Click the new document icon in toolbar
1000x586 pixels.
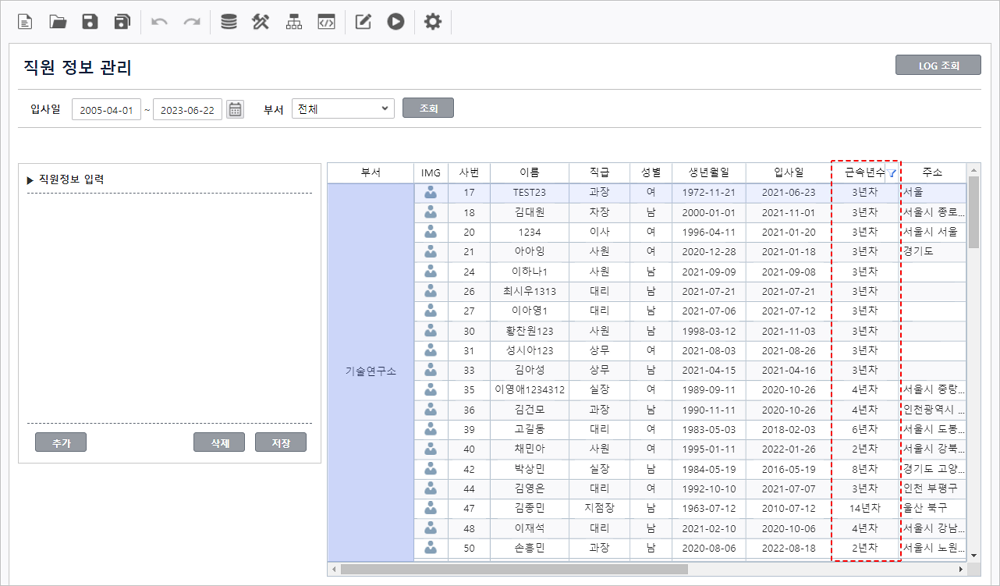[25, 22]
